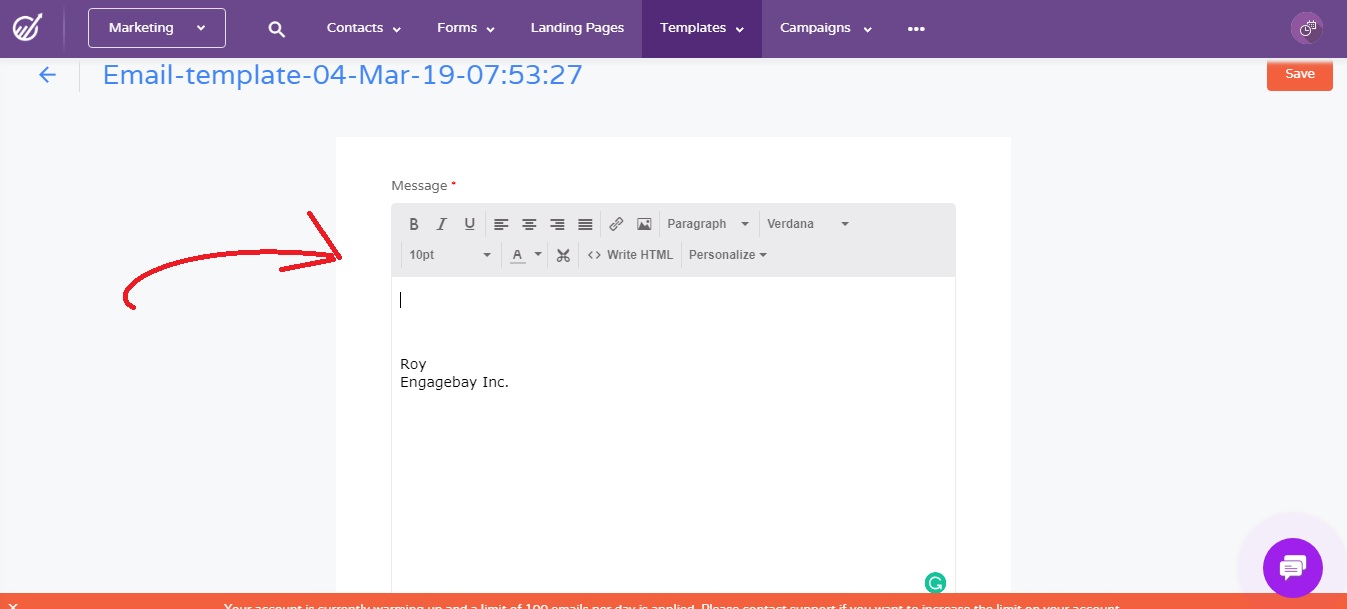The height and width of the screenshot is (609, 1347).
Task: Toggle italic text formatting
Action: [441, 224]
